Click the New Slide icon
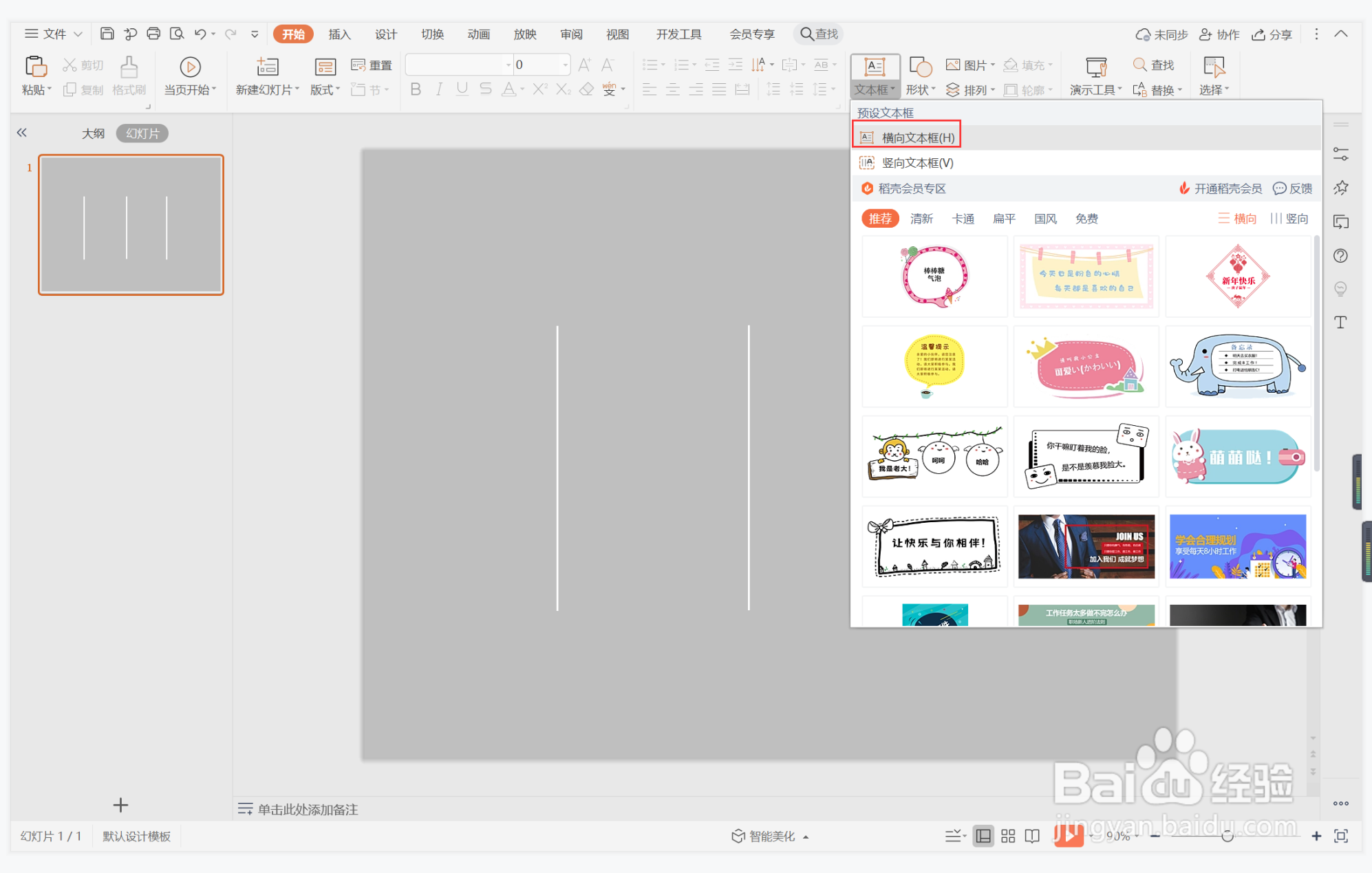The height and width of the screenshot is (873, 1372). (267, 67)
